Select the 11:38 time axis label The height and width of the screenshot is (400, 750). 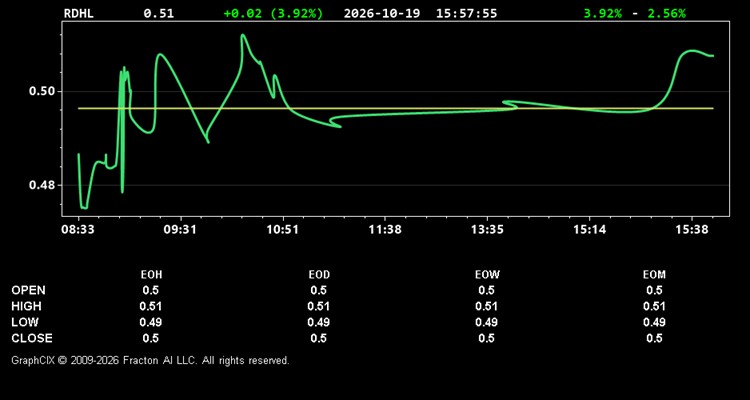click(x=385, y=230)
